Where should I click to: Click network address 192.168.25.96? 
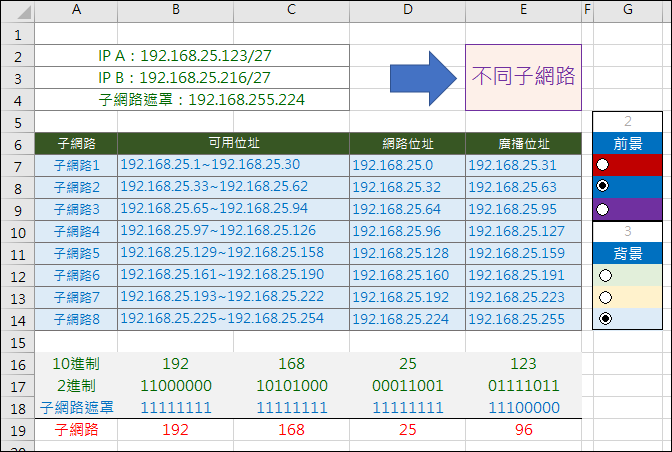coord(408,231)
